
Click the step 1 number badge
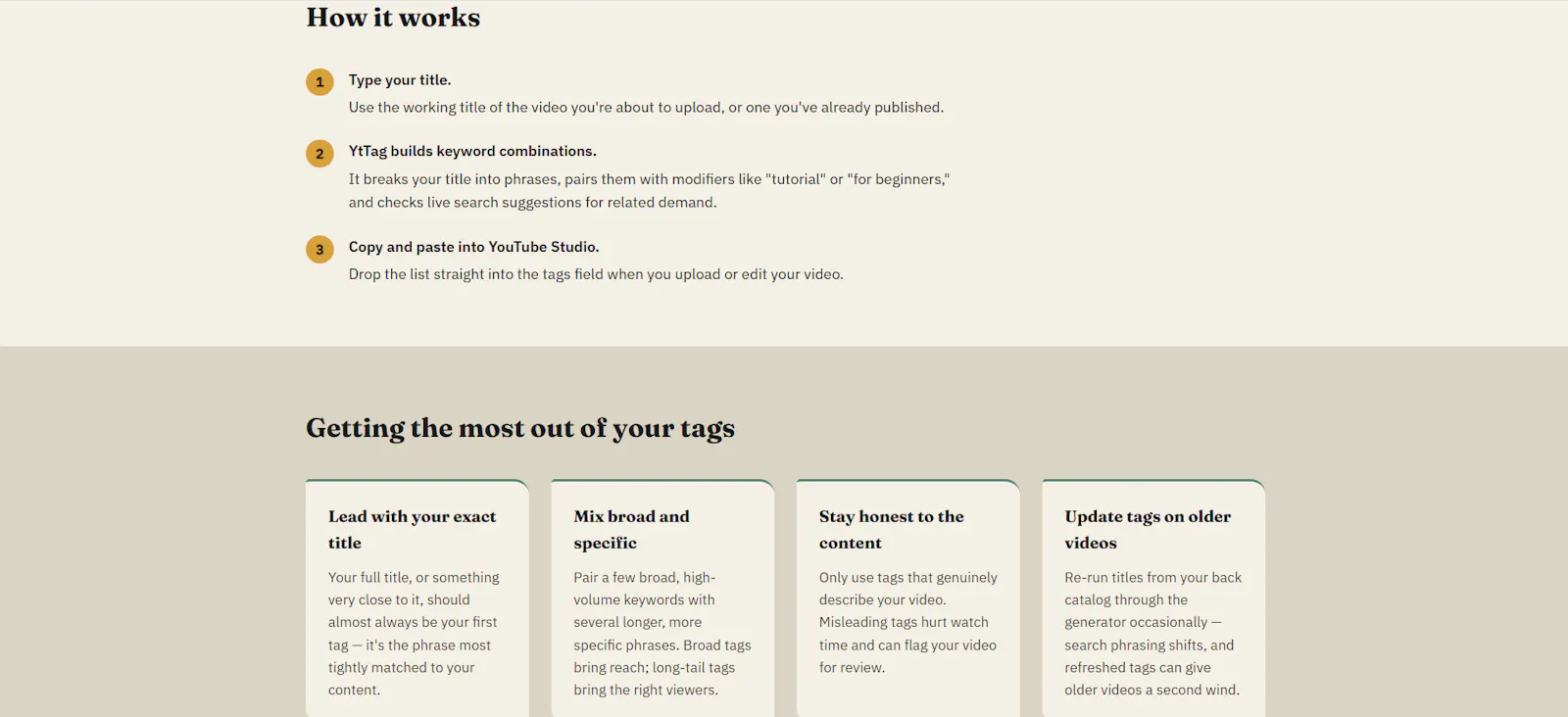click(x=319, y=82)
